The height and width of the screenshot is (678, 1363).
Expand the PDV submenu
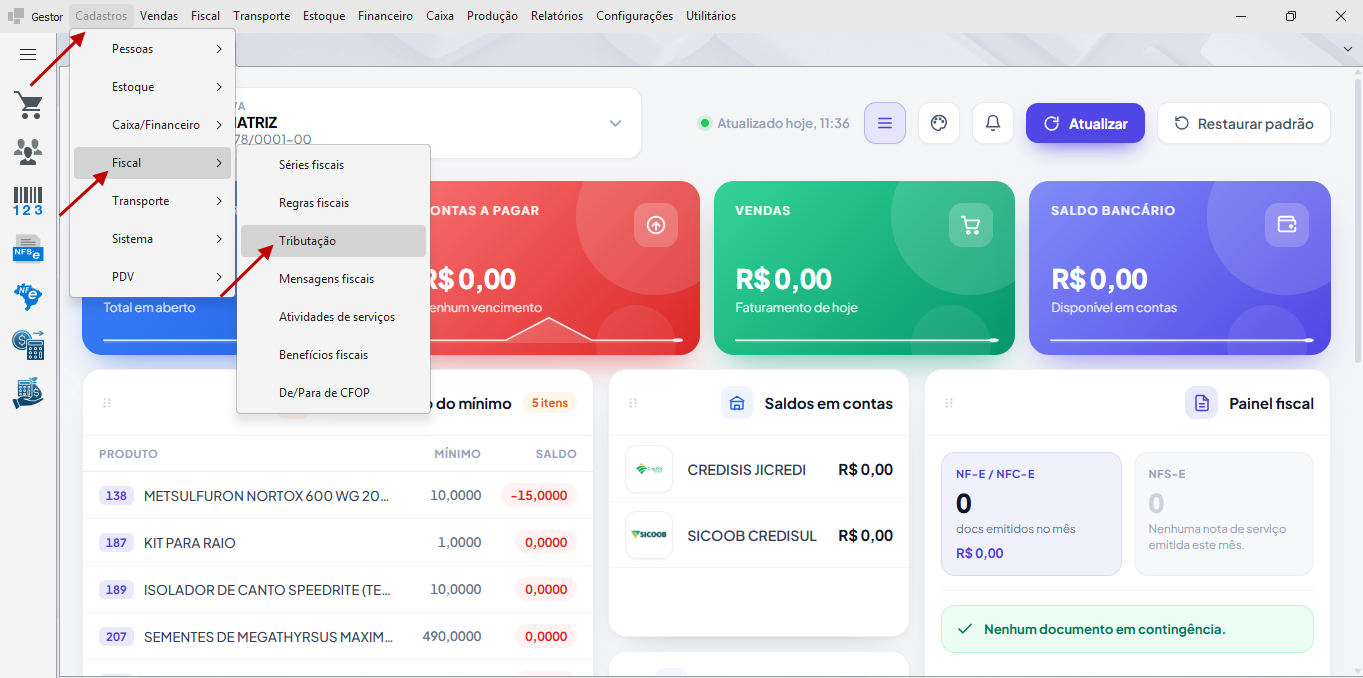[152, 277]
